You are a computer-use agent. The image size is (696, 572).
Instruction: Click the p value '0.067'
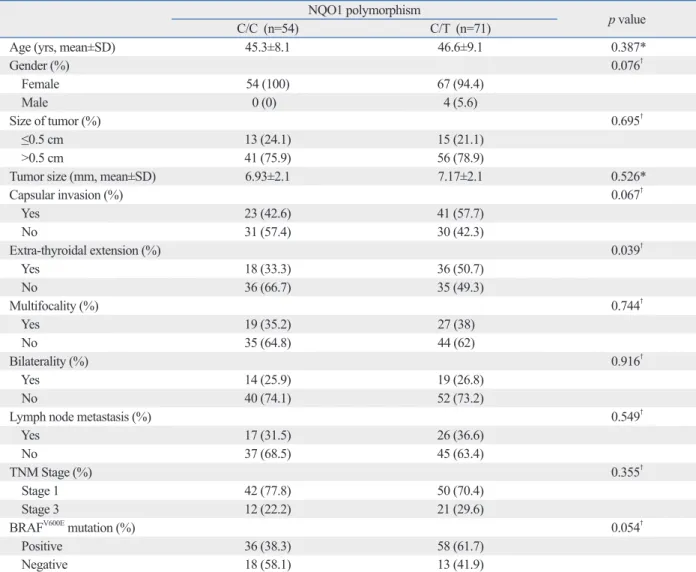click(x=627, y=195)
